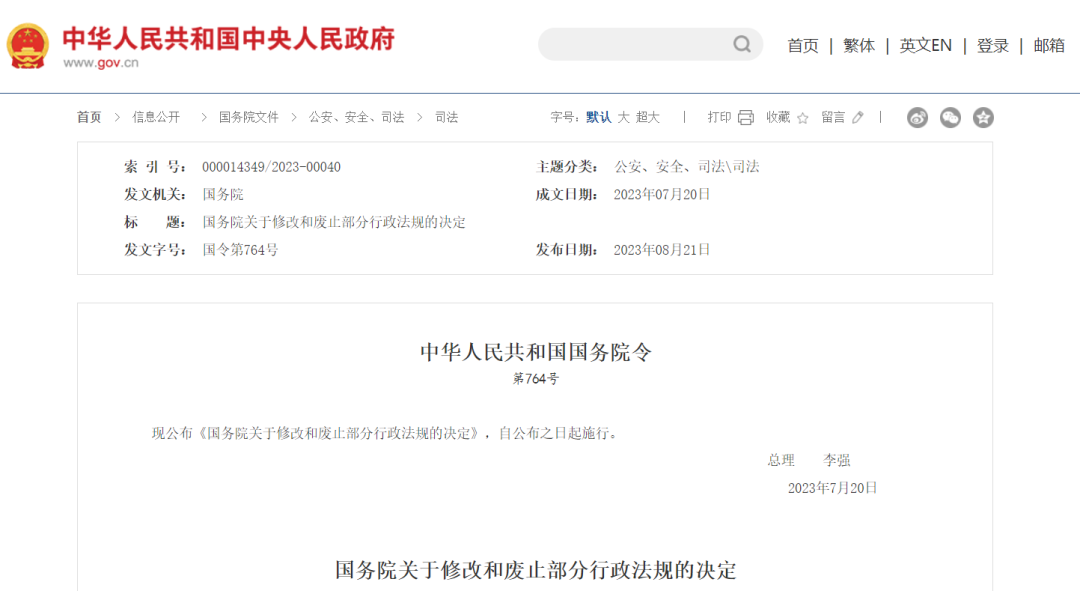The image size is (1080, 591).
Task: Go to 国务院文件 in breadcrumb
Action: point(249,117)
